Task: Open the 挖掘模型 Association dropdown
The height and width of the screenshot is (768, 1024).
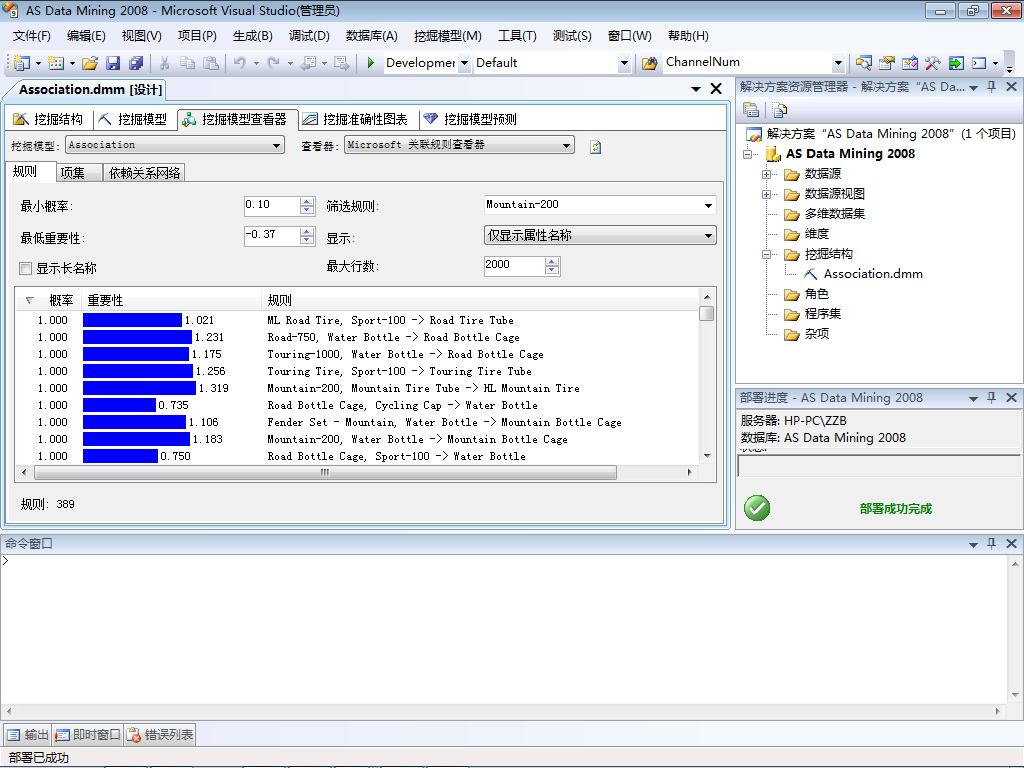Action: pyautogui.click(x=277, y=145)
